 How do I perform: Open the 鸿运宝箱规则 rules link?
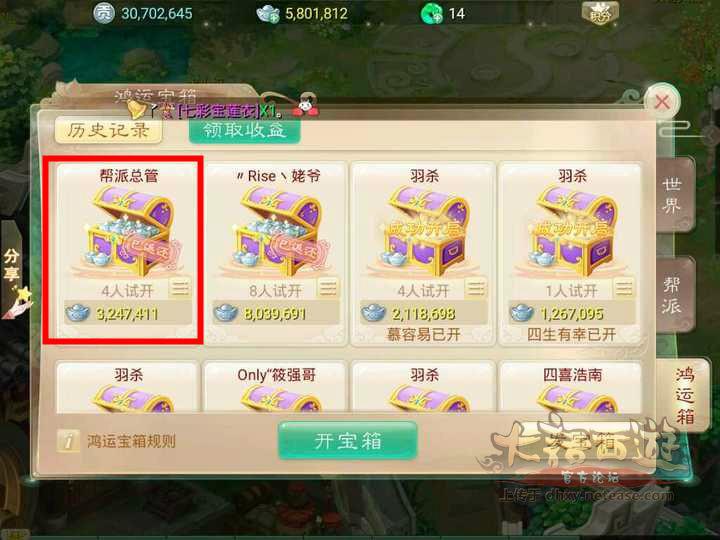pos(131,442)
